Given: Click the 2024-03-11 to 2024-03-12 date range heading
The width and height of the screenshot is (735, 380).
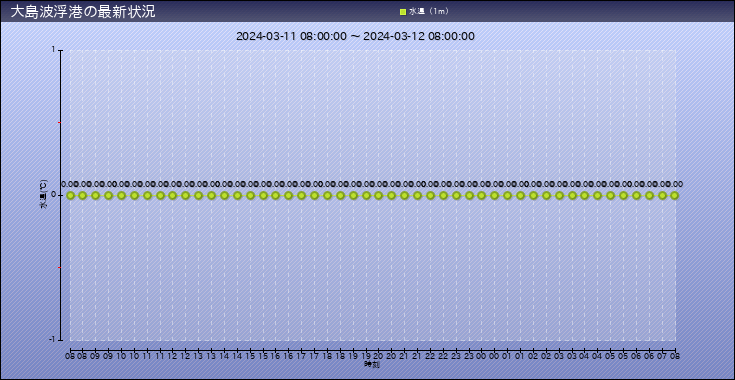Looking at the screenshot, I should point(355,36).
